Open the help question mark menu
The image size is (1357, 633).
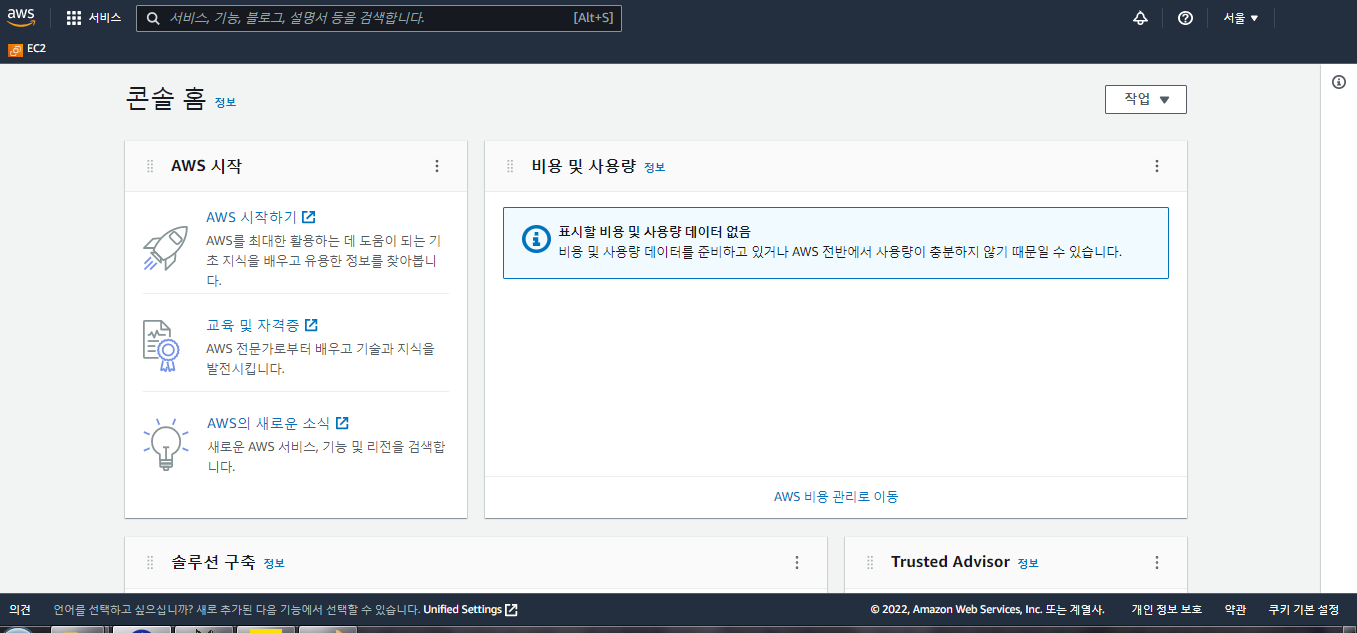(x=1185, y=18)
